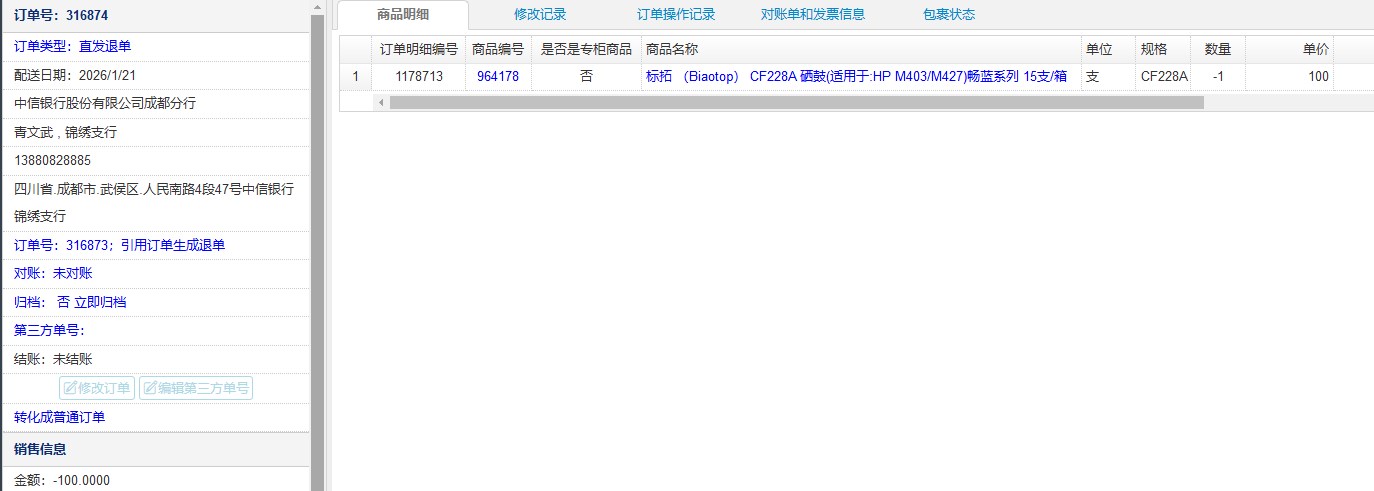Click the 数量 column header

1217,49
